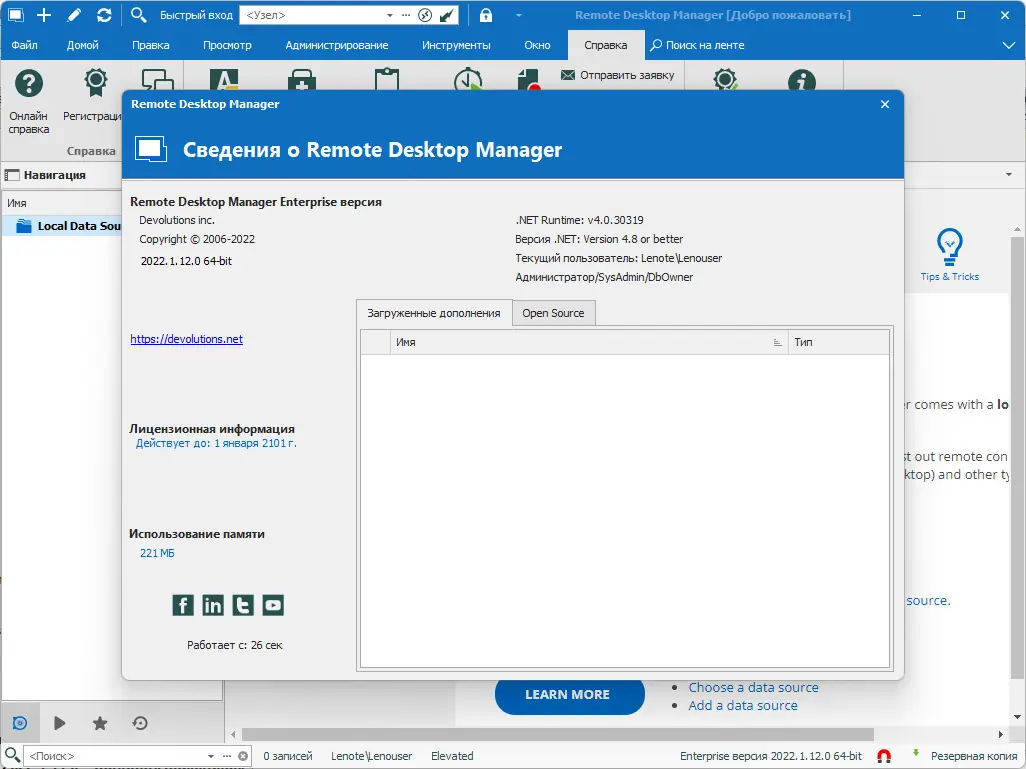The height and width of the screenshot is (769, 1026).
Task: Open the devolutions.net link
Action: pyautogui.click(x=186, y=339)
